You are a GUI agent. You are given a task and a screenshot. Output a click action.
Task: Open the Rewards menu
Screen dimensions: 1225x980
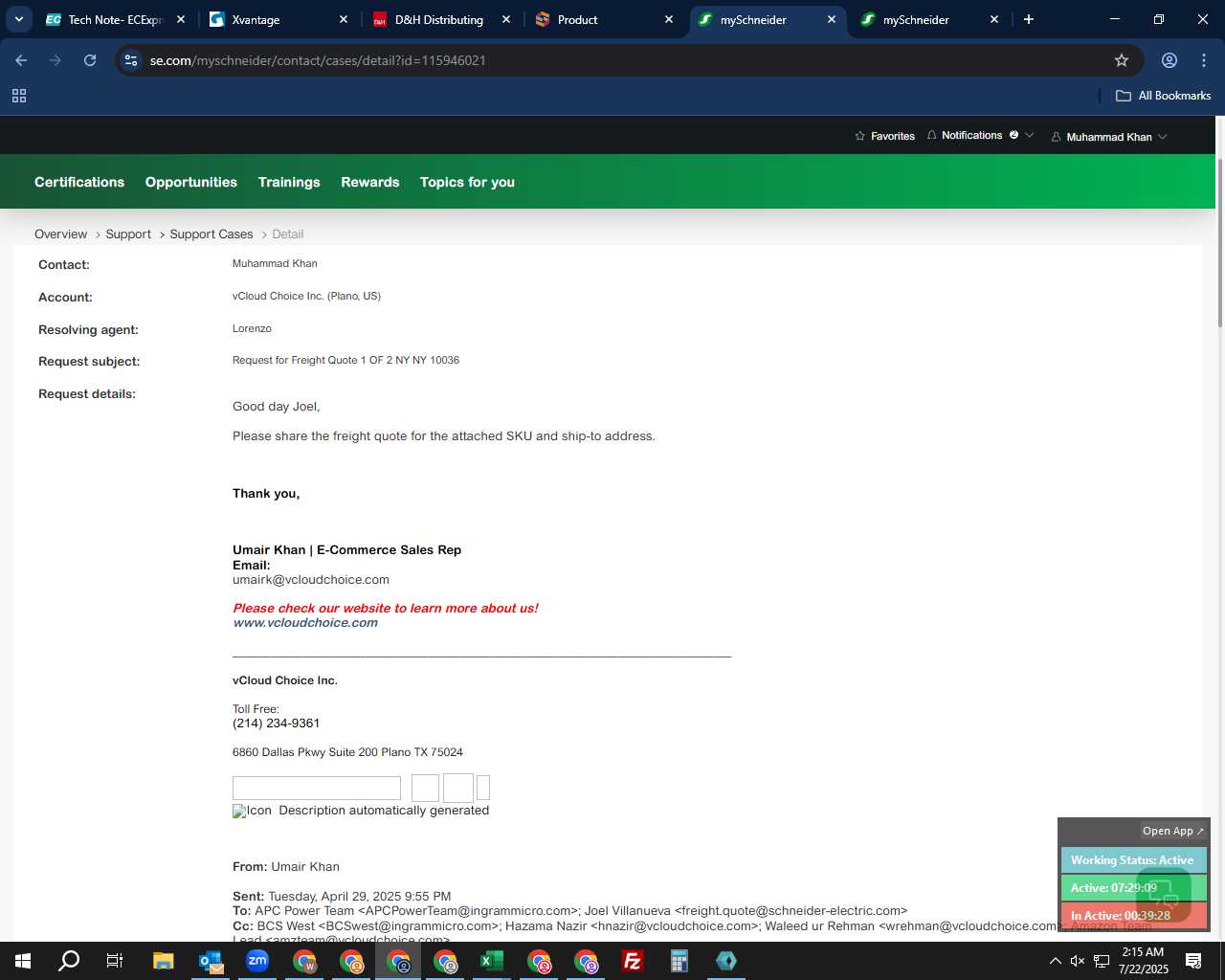point(370,182)
